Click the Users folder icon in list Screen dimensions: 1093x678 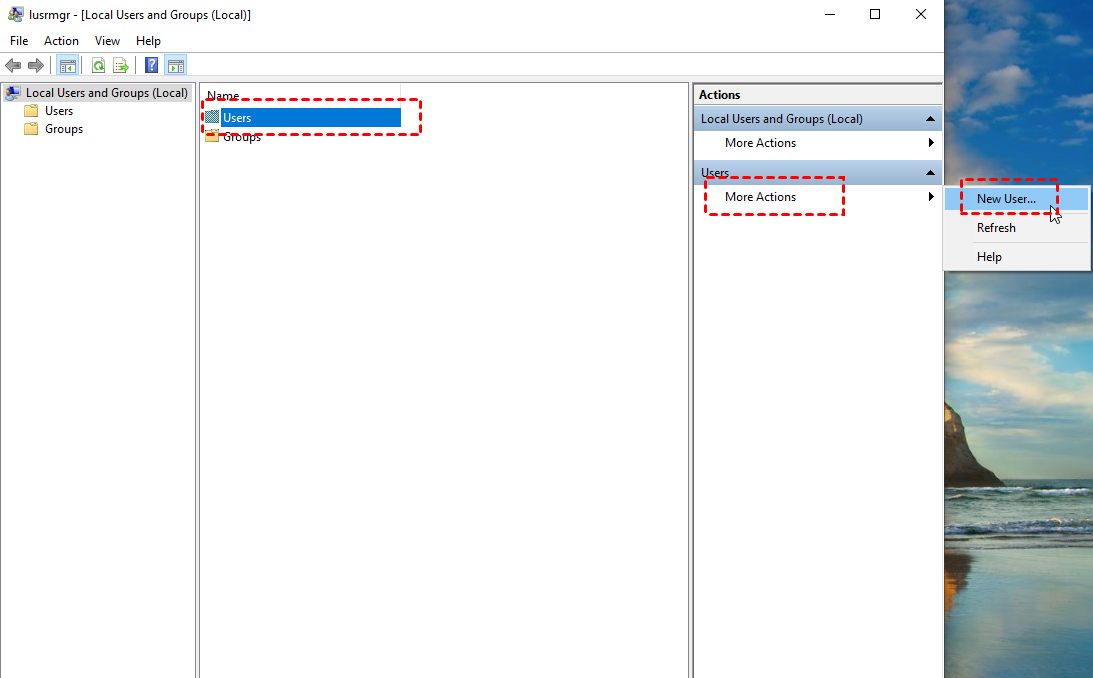coord(212,117)
